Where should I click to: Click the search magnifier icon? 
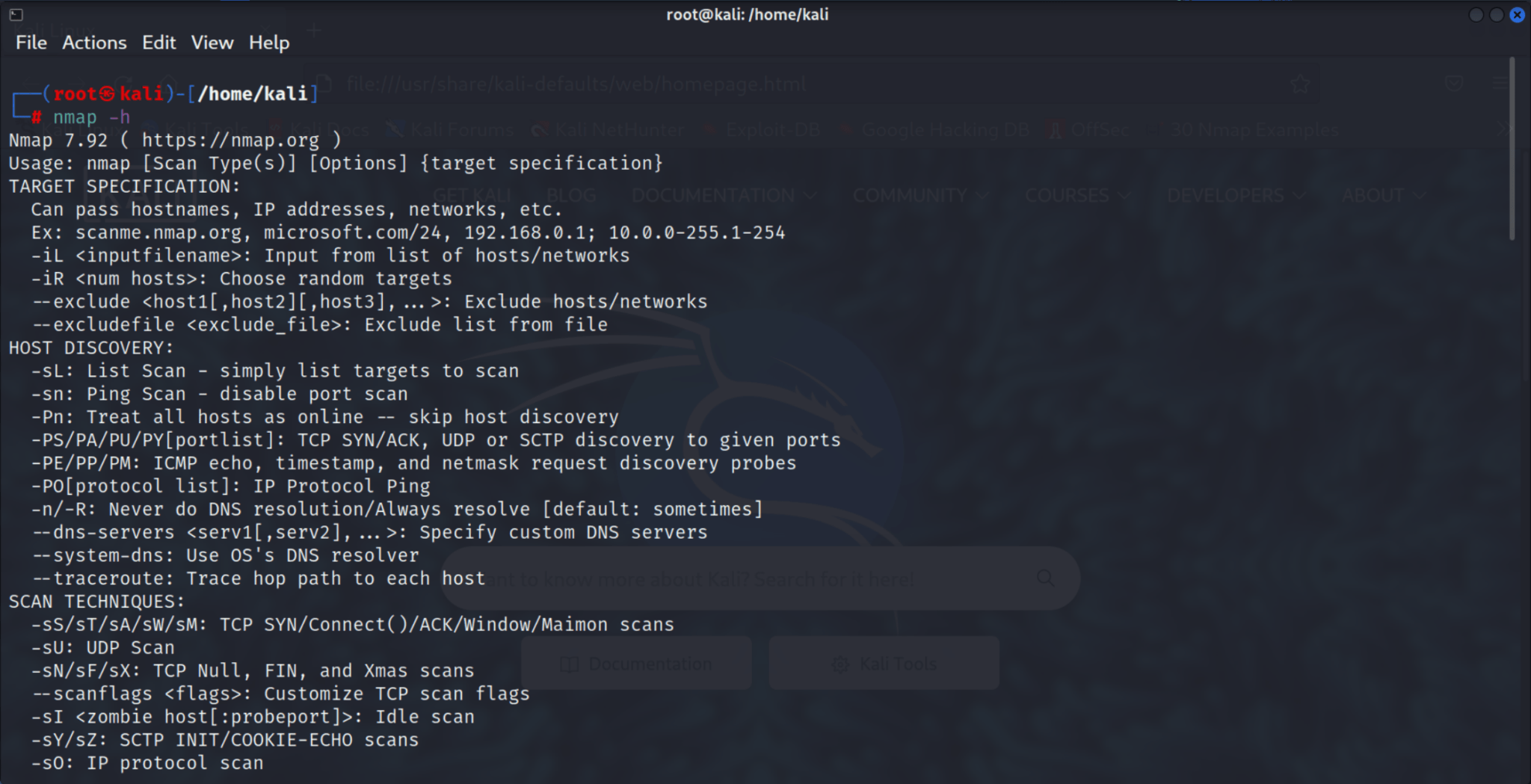[x=1047, y=578]
